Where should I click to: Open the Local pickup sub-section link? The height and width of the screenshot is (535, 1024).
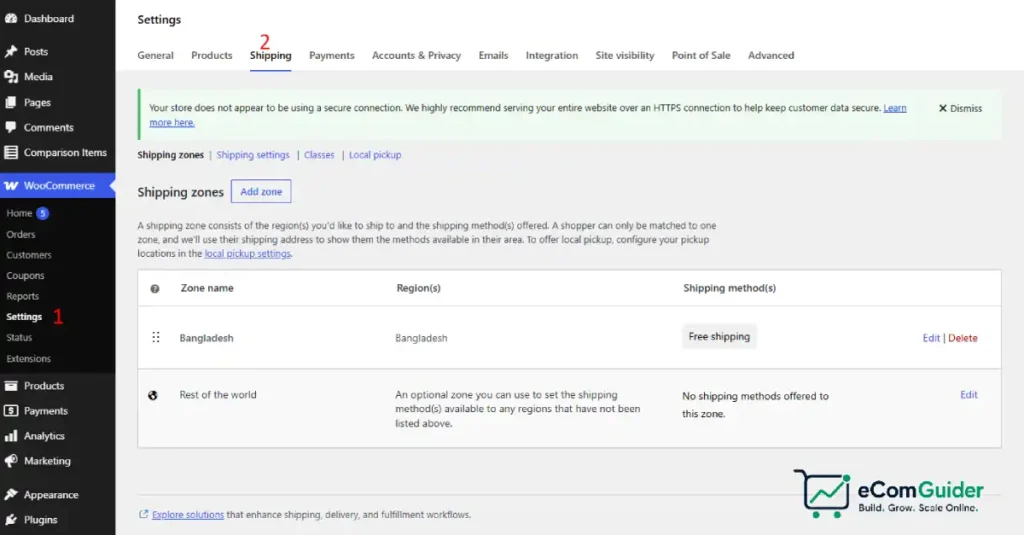[x=375, y=155]
